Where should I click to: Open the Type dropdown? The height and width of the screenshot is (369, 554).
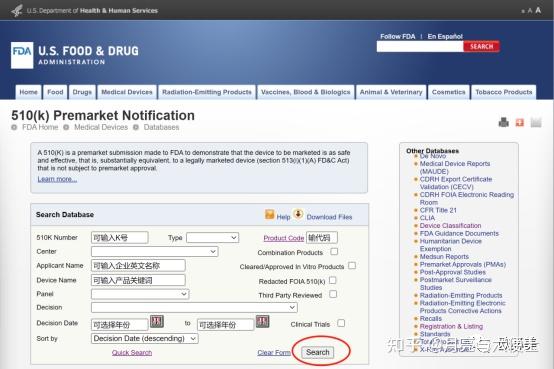(213, 238)
